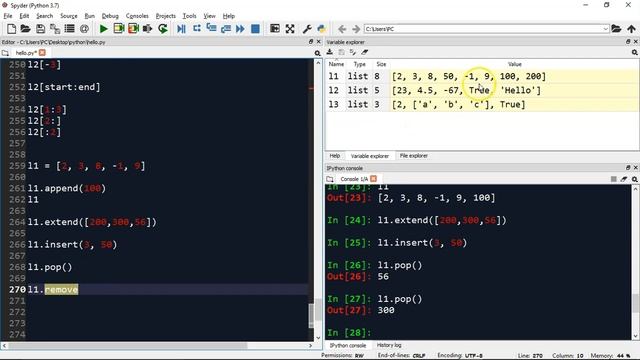
Task: Open find magnifier in editor tab bar
Action: 317,53
